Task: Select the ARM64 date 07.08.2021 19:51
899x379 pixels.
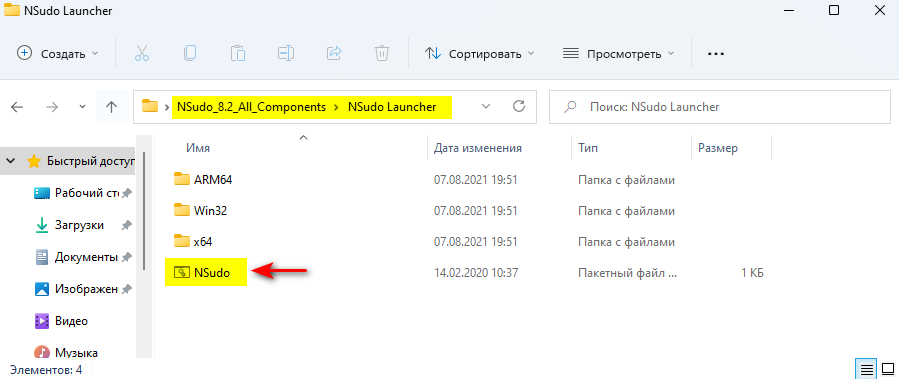Action: (x=476, y=179)
